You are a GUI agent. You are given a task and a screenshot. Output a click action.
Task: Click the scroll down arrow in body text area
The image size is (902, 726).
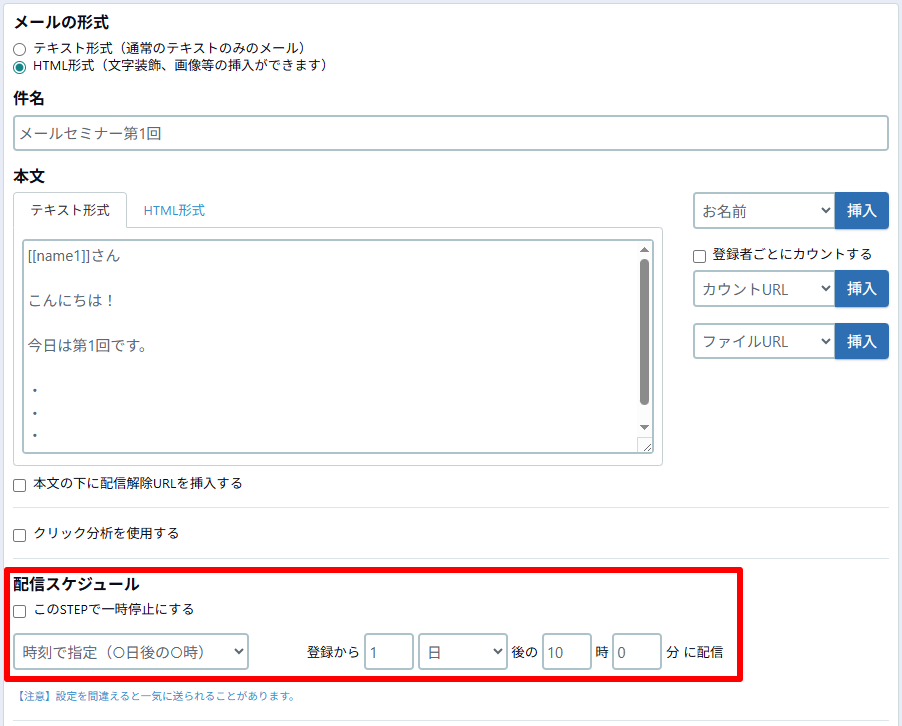click(x=644, y=427)
